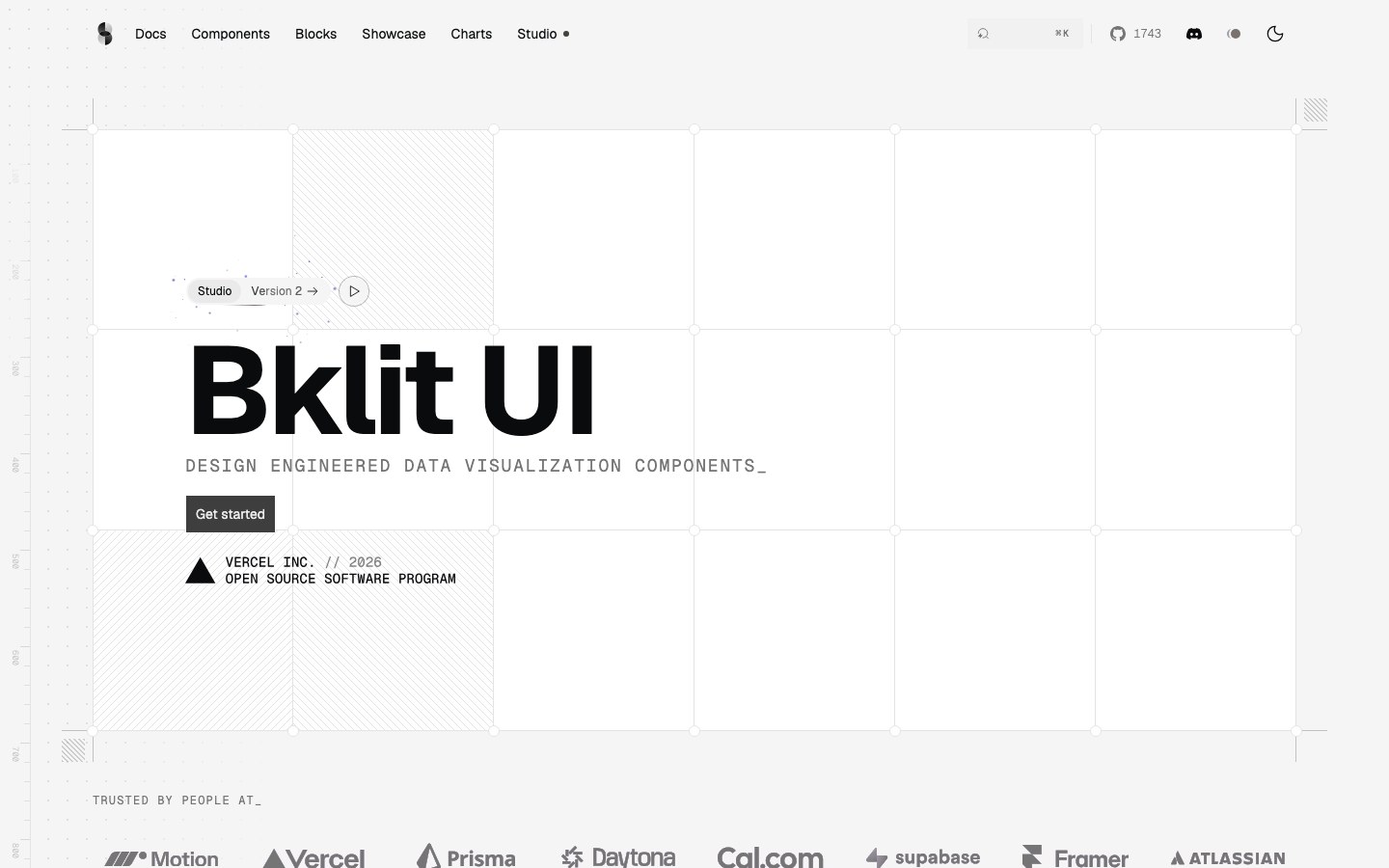
Task: Open Charts from the top navigation
Action: point(472,34)
